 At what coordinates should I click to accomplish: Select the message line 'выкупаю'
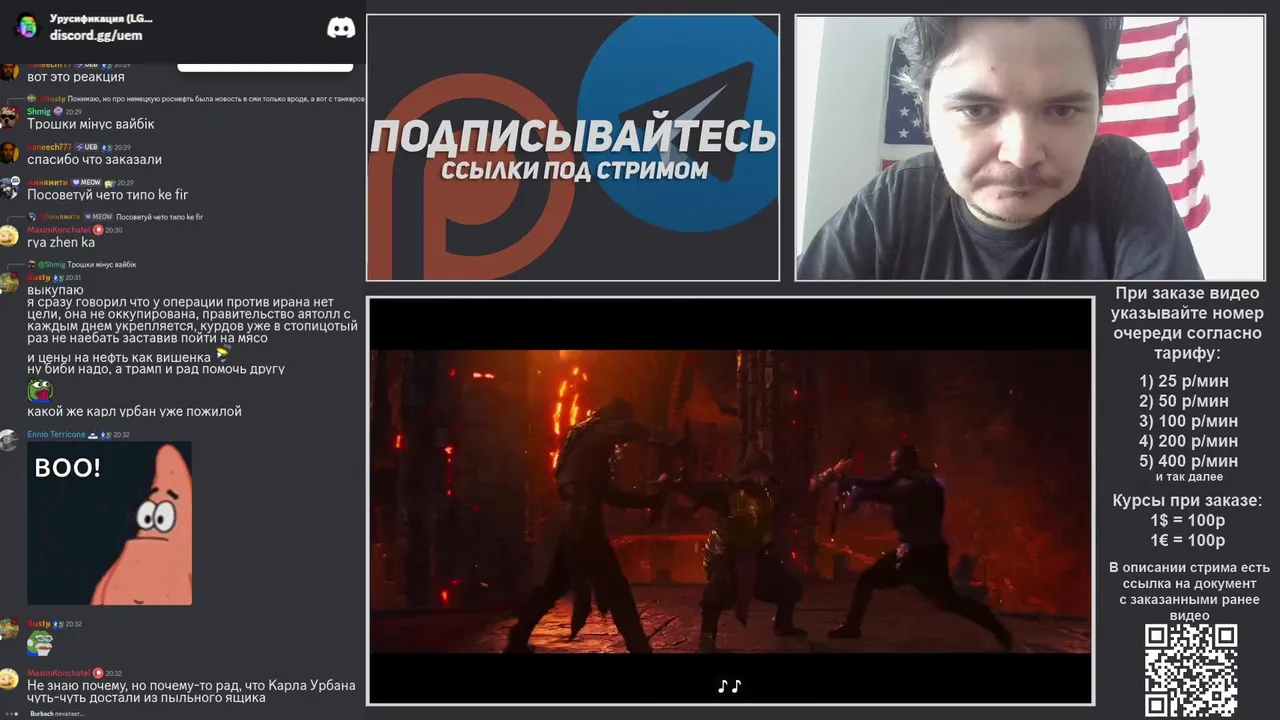point(56,289)
